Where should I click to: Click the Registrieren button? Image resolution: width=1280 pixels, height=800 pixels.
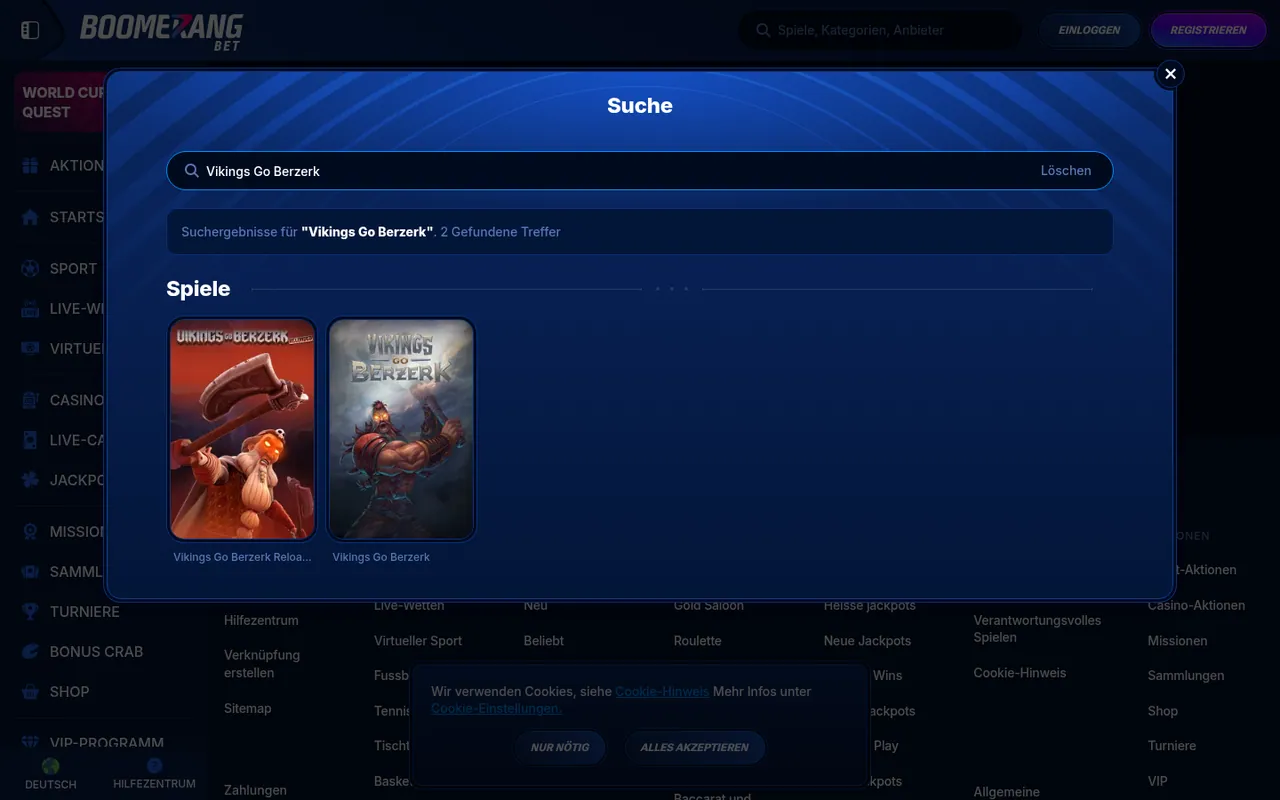click(1208, 30)
